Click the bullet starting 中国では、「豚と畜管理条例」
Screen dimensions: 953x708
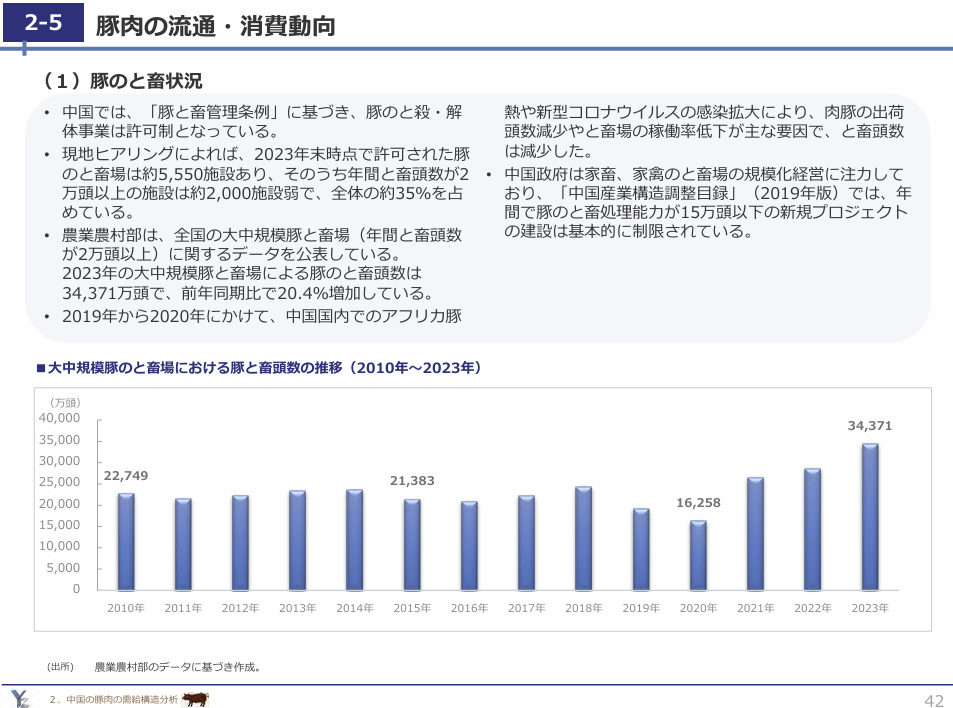[x=262, y=122]
